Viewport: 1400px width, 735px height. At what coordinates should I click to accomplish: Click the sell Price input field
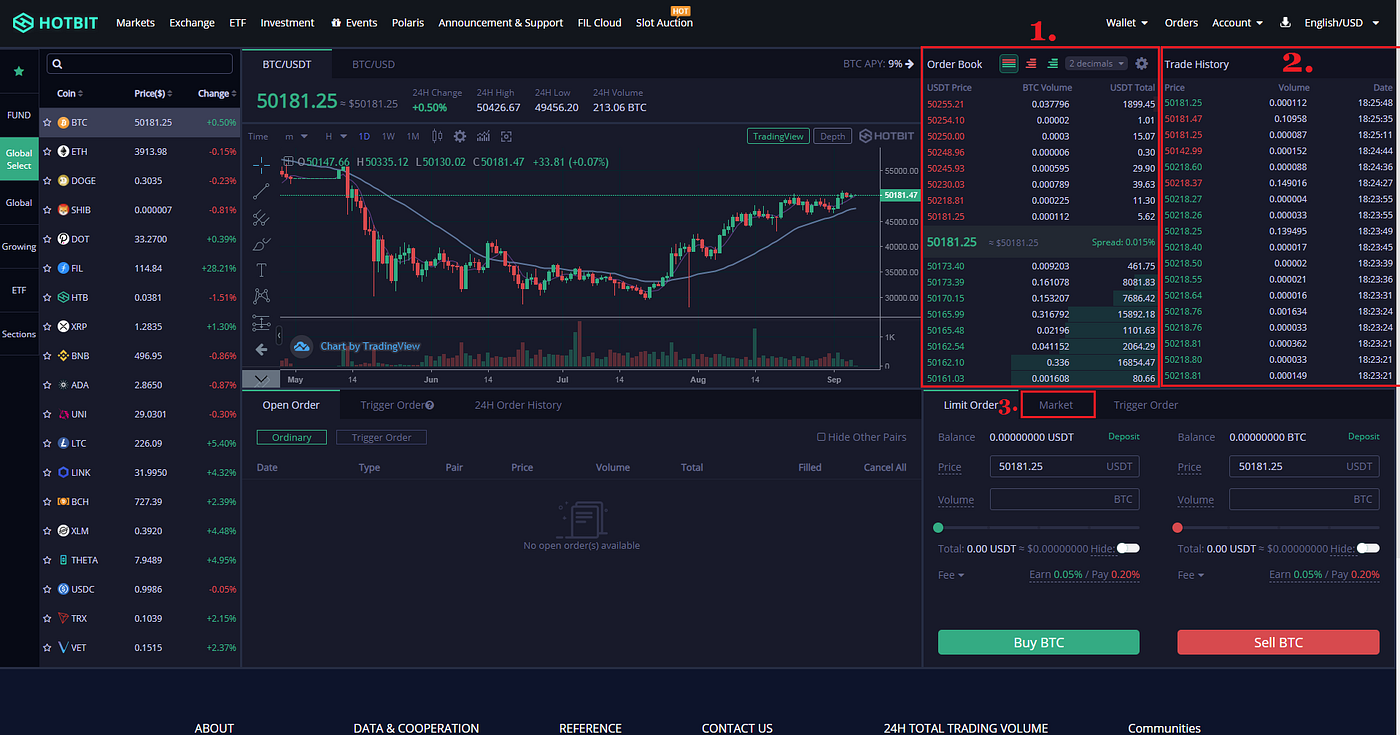(x=1304, y=466)
